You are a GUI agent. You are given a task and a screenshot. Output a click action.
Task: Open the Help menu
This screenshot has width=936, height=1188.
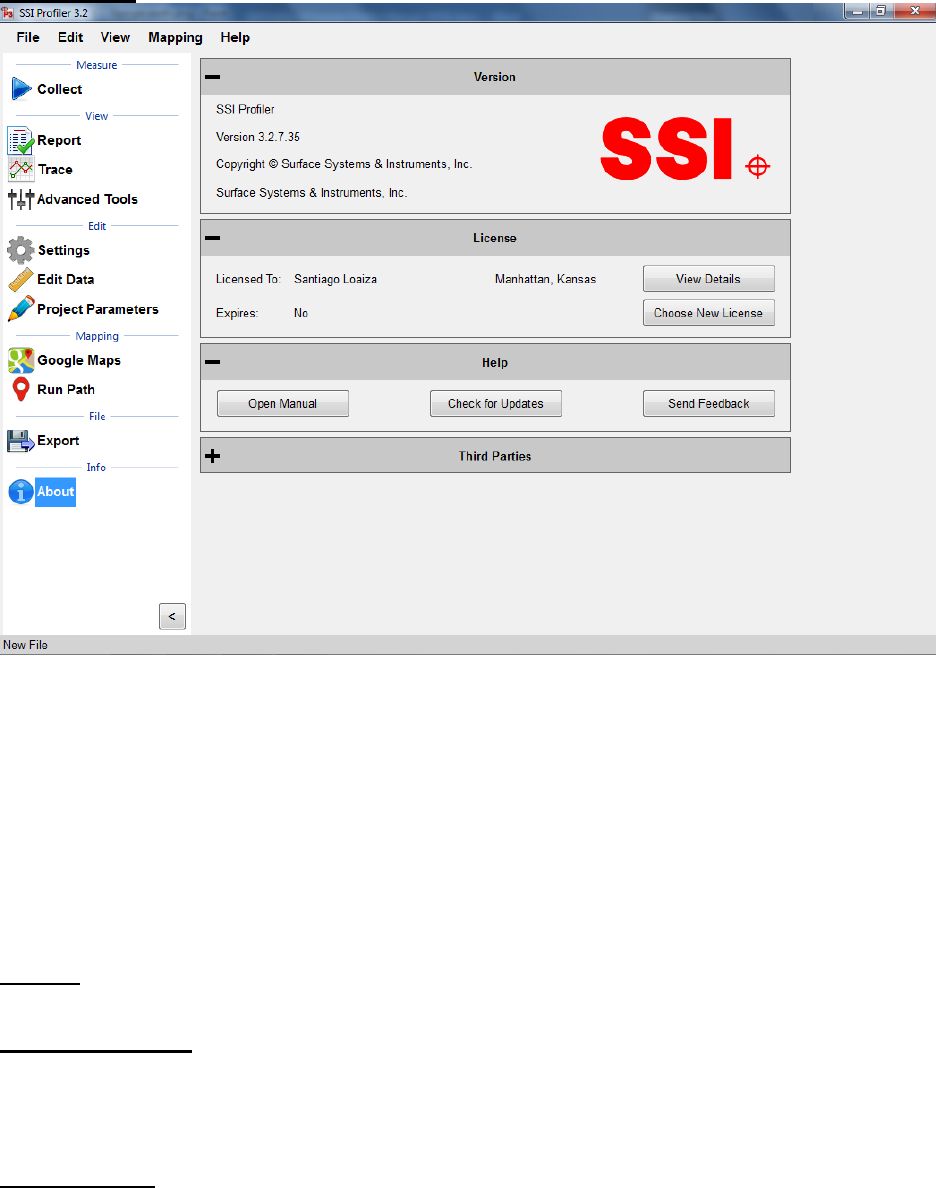click(x=235, y=37)
